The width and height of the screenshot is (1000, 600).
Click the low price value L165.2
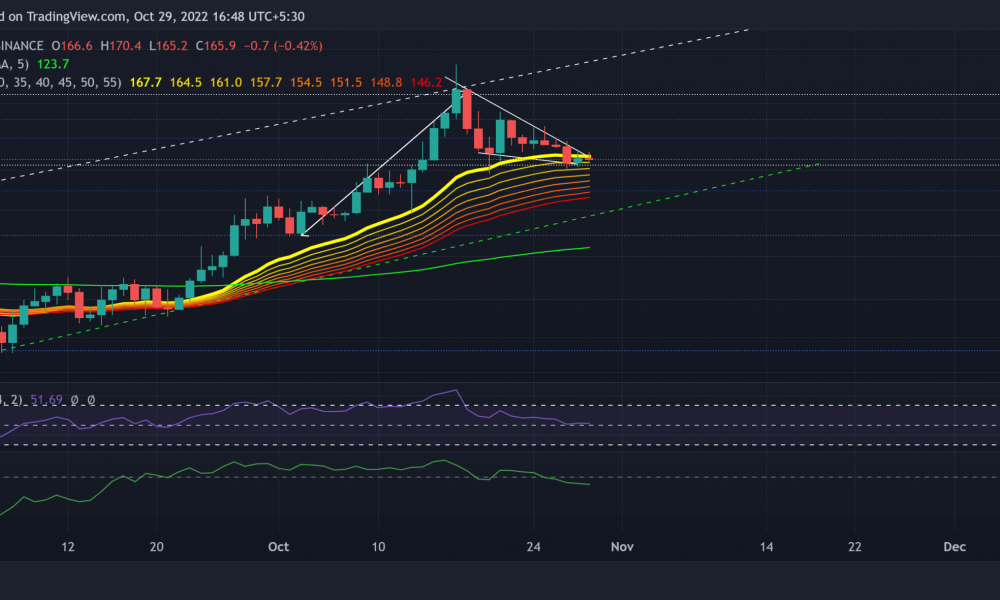pyautogui.click(x=168, y=46)
